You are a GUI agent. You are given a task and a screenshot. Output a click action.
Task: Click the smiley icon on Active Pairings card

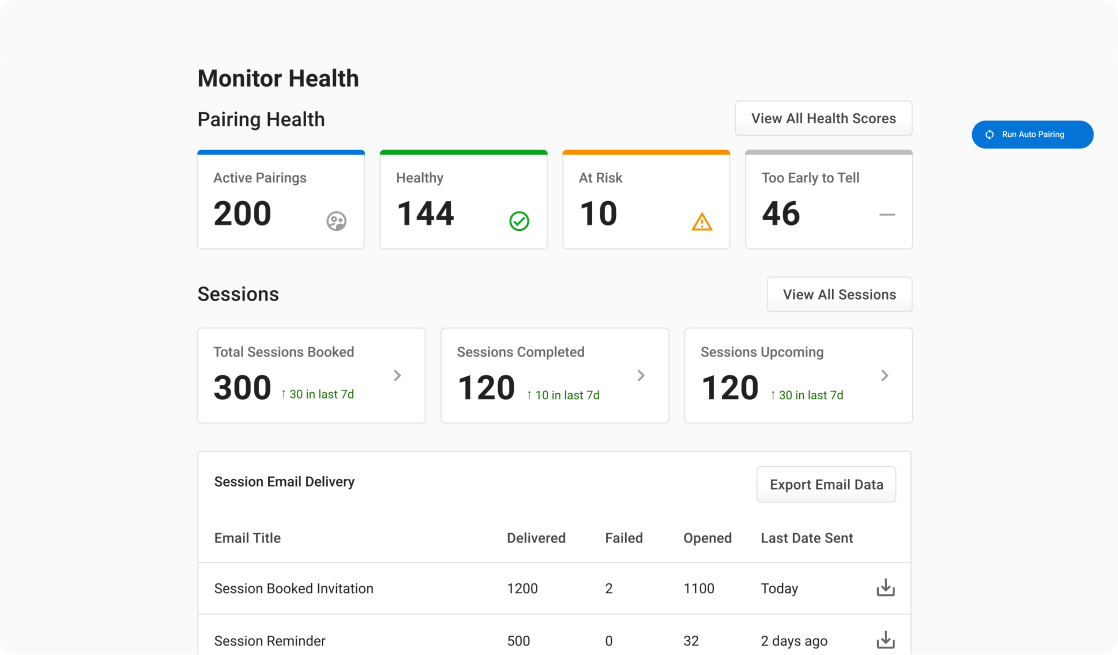336,220
